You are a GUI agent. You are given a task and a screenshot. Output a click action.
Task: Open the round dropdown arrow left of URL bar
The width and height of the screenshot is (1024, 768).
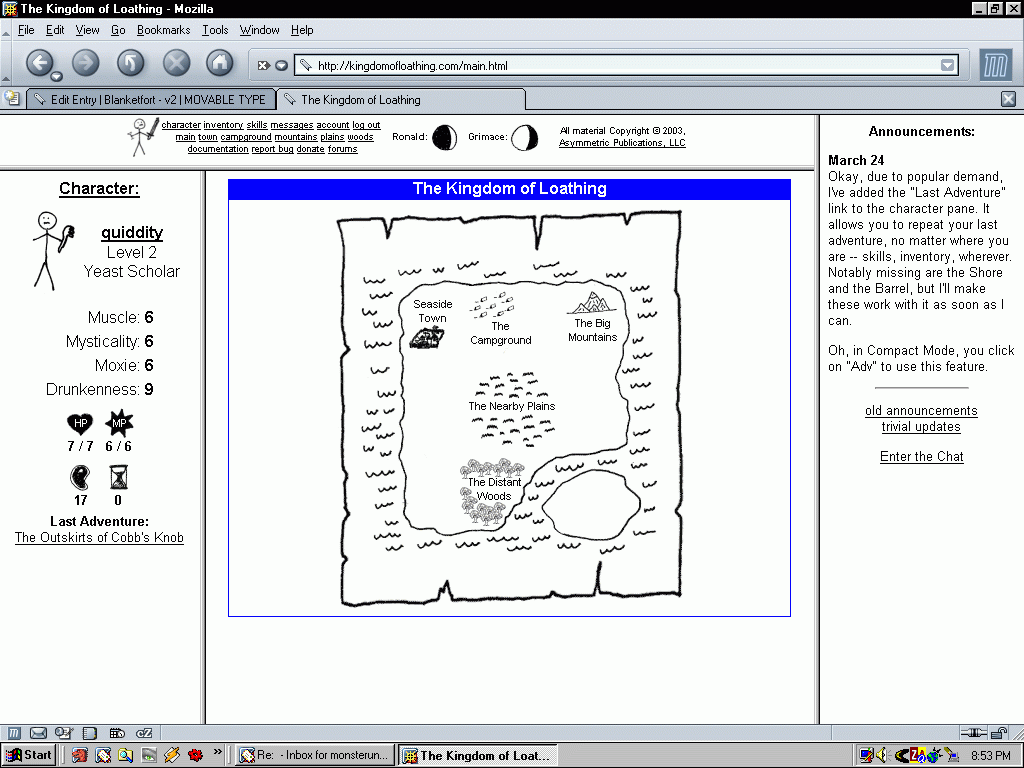click(x=281, y=65)
